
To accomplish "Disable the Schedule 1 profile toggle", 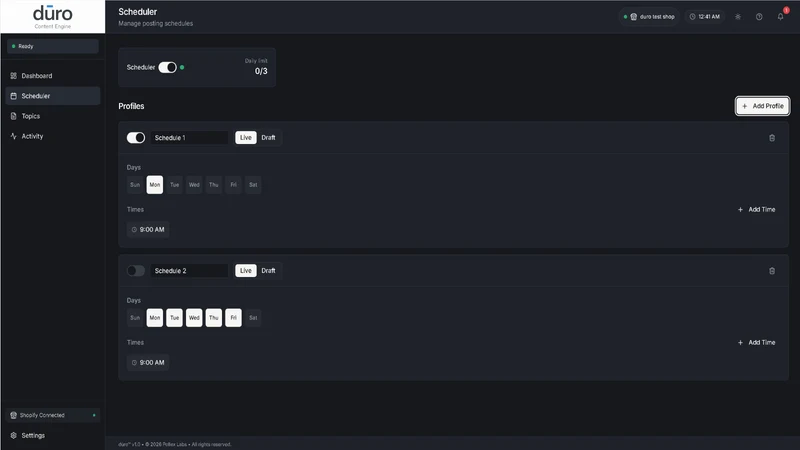I will [136, 138].
